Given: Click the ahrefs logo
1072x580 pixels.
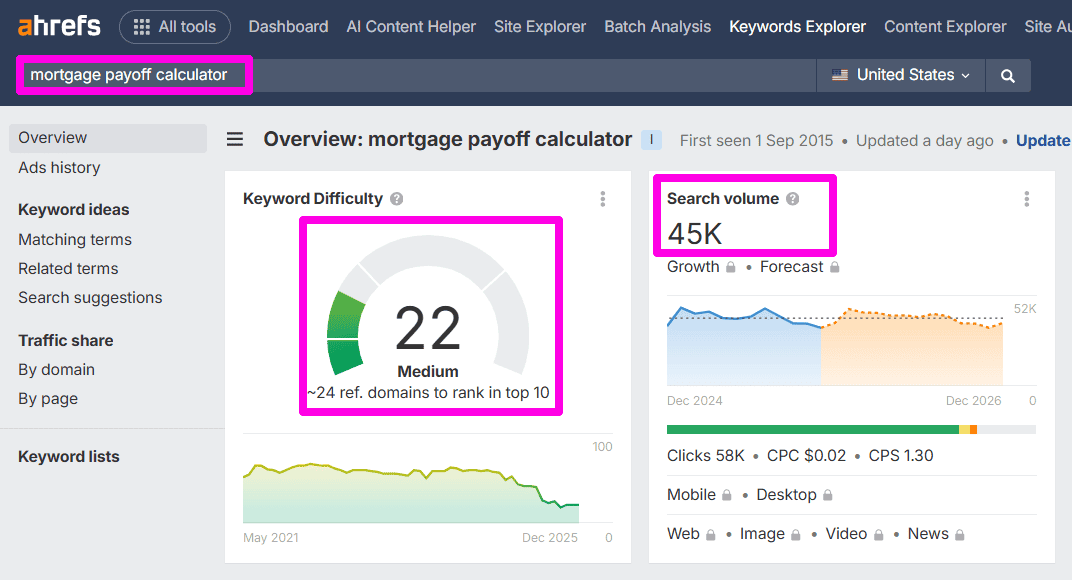Looking at the screenshot, I should point(57,26).
